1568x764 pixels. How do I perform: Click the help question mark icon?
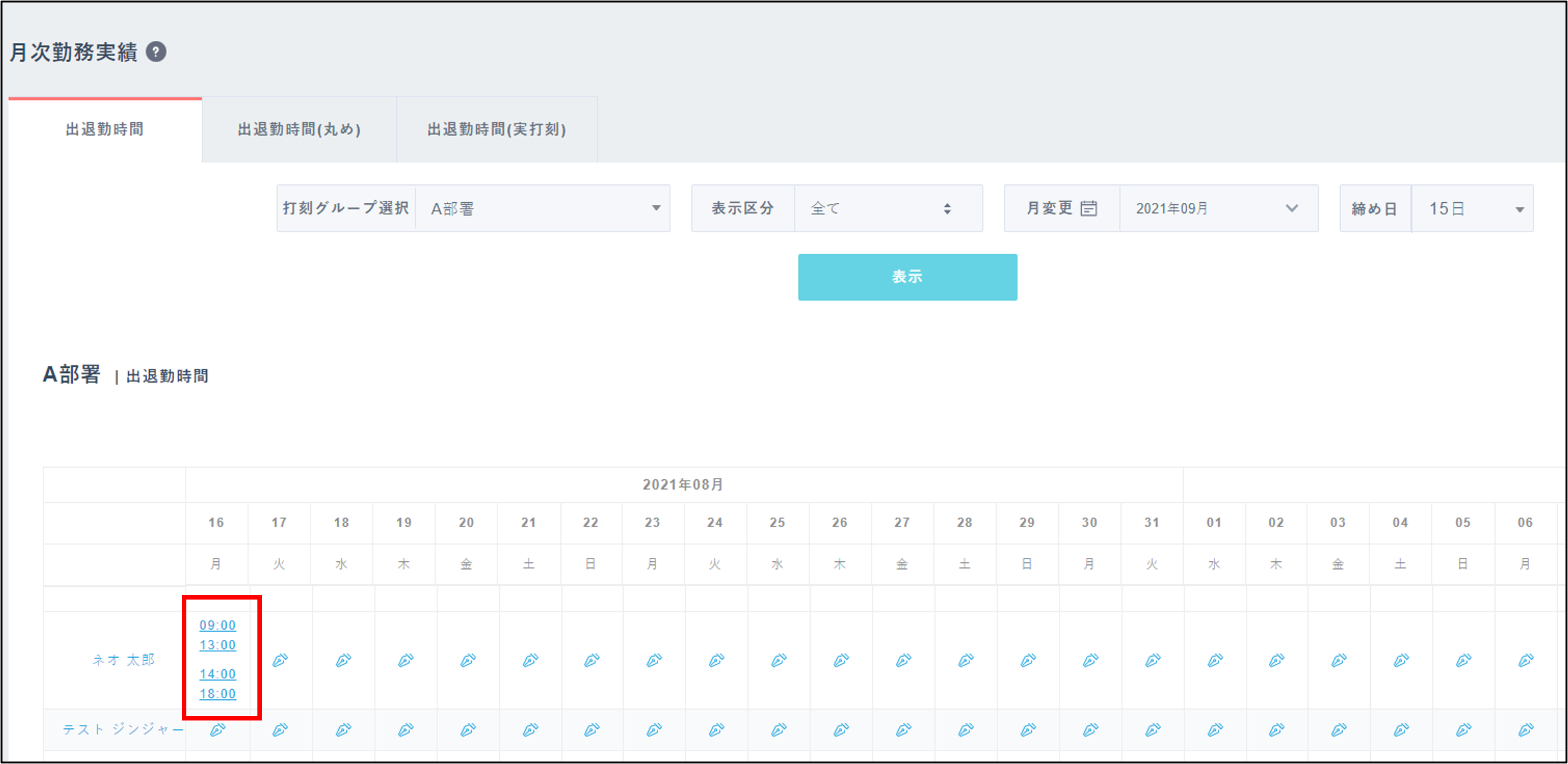click(156, 52)
